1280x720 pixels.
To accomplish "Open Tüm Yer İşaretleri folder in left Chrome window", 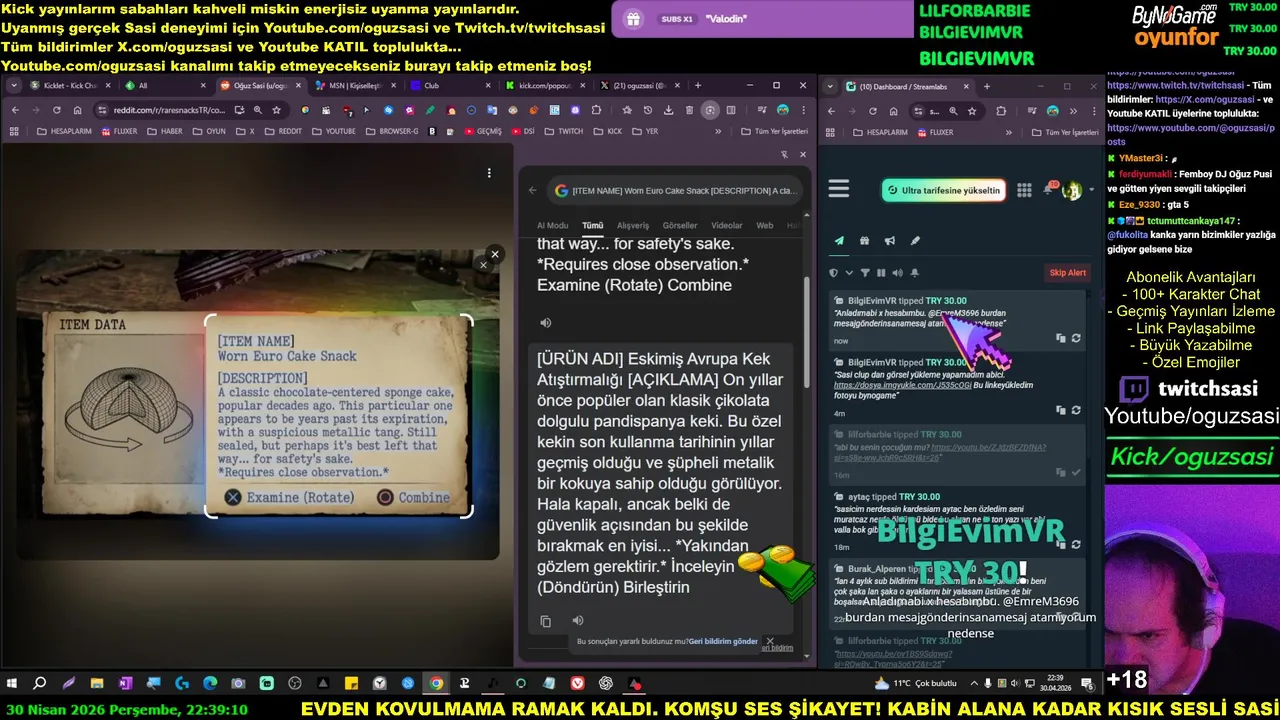I will point(774,131).
